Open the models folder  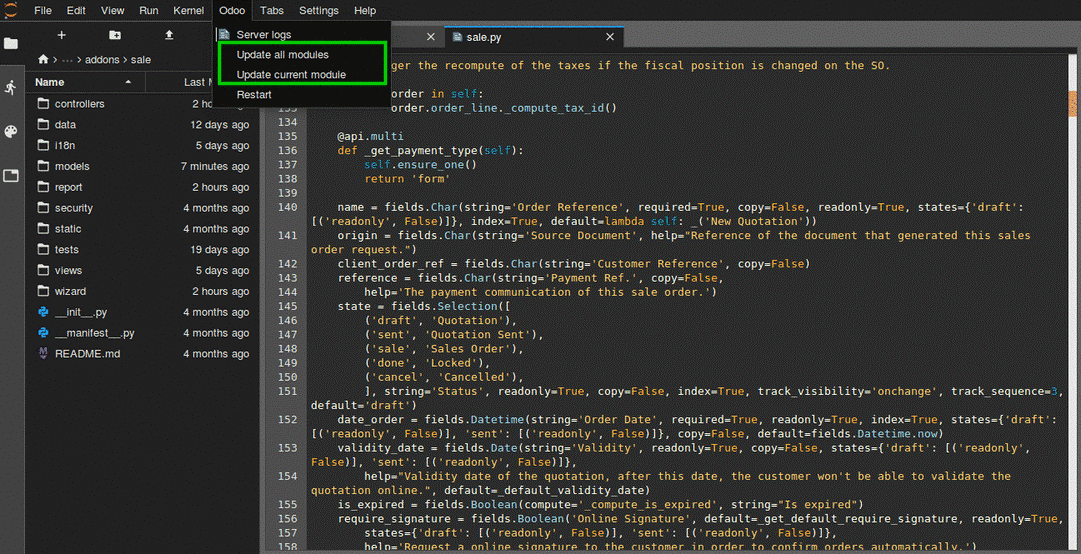coord(143,166)
